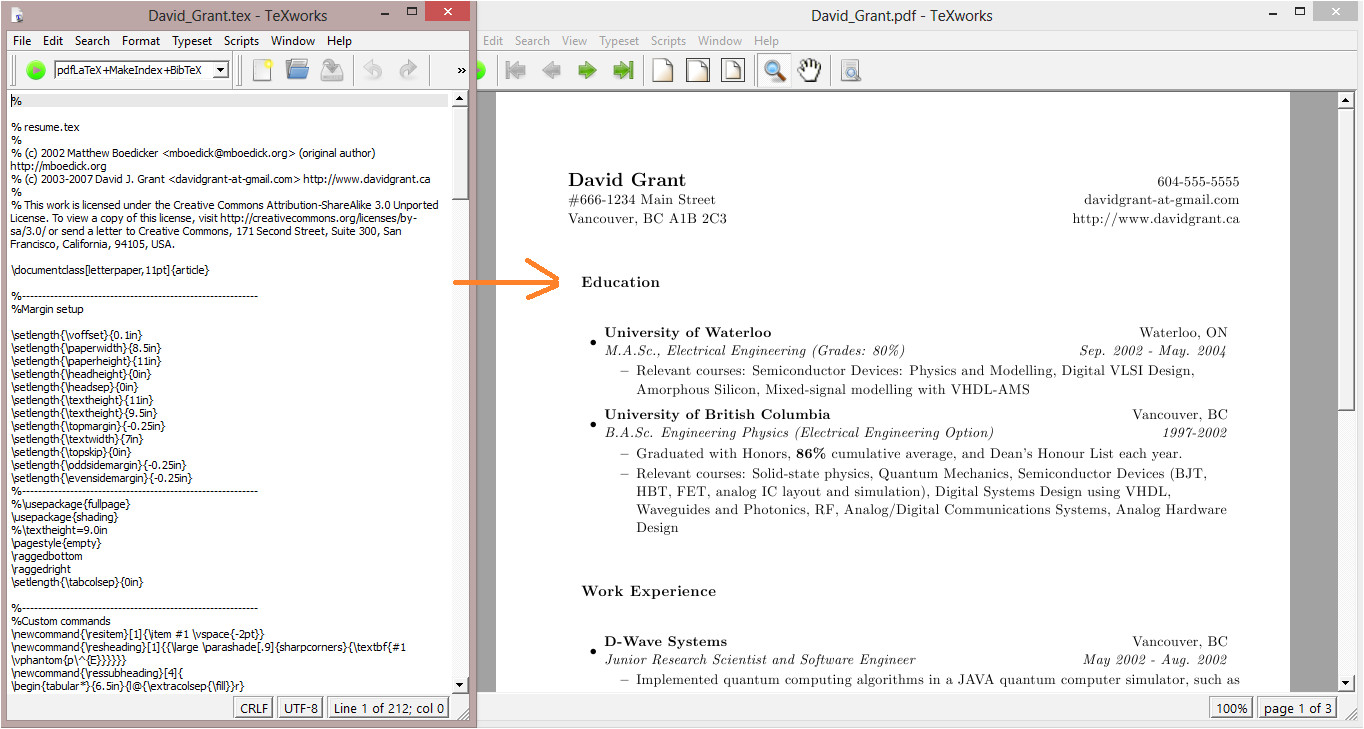Toggle the Magnify glass tool
The image size is (1364, 729).
point(773,70)
